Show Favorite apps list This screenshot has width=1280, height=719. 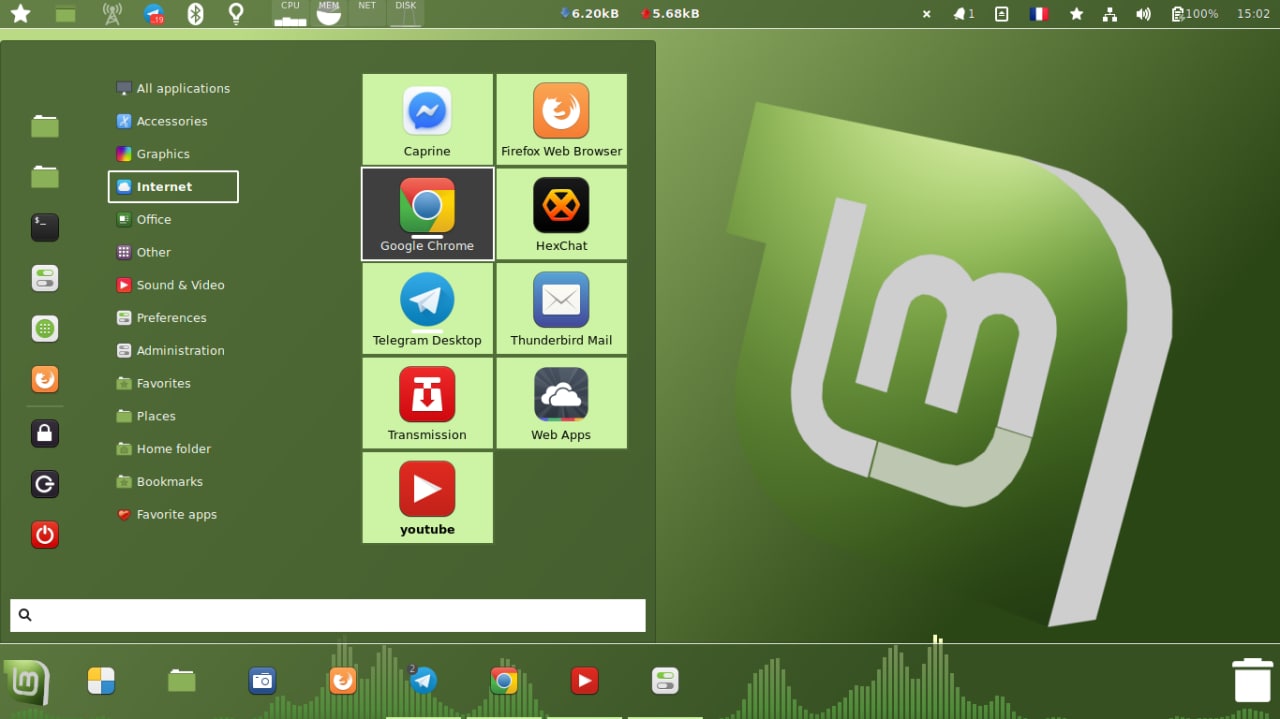pos(173,515)
